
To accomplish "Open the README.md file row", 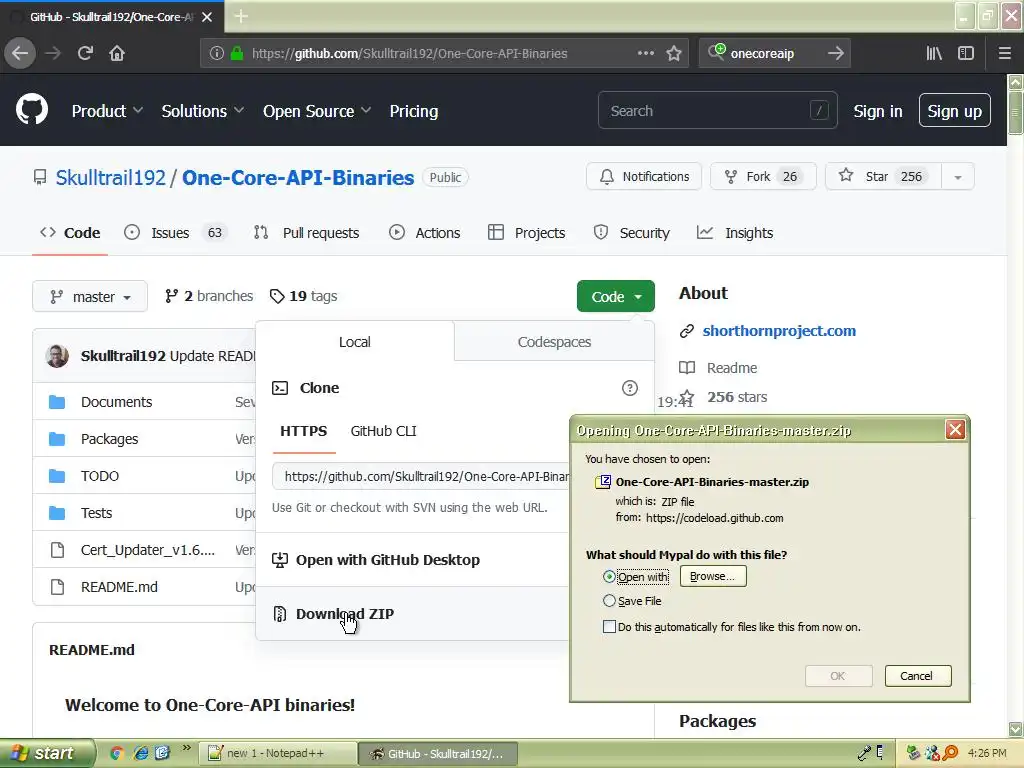I will click(x=119, y=587).
